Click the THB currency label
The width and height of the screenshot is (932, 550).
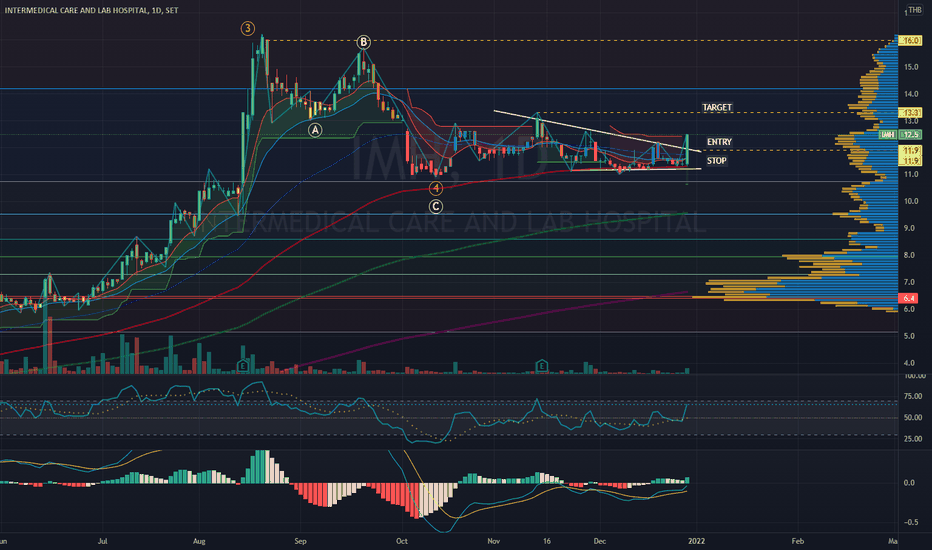click(x=915, y=10)
